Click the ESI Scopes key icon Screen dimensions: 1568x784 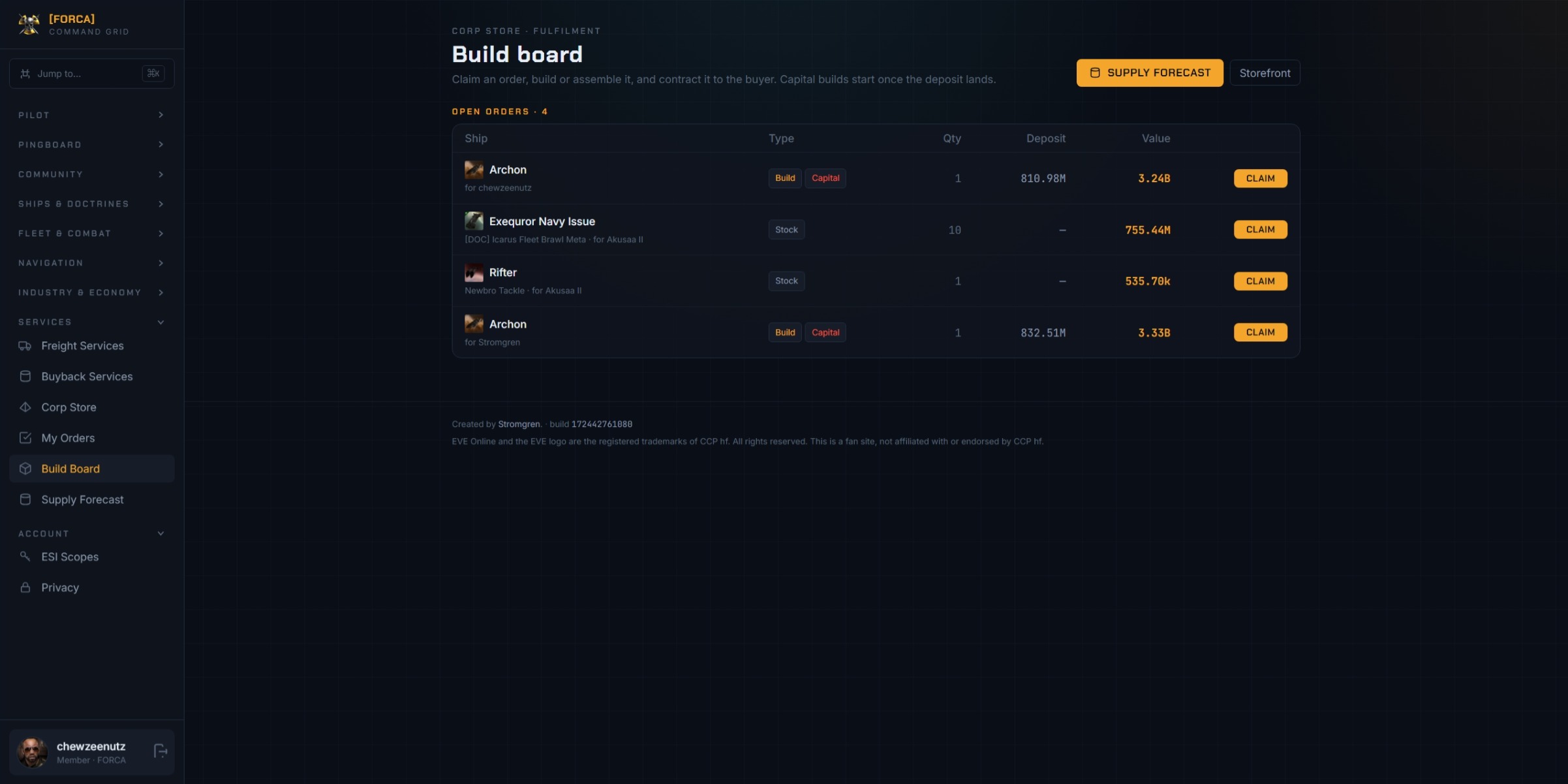[25, 557]
